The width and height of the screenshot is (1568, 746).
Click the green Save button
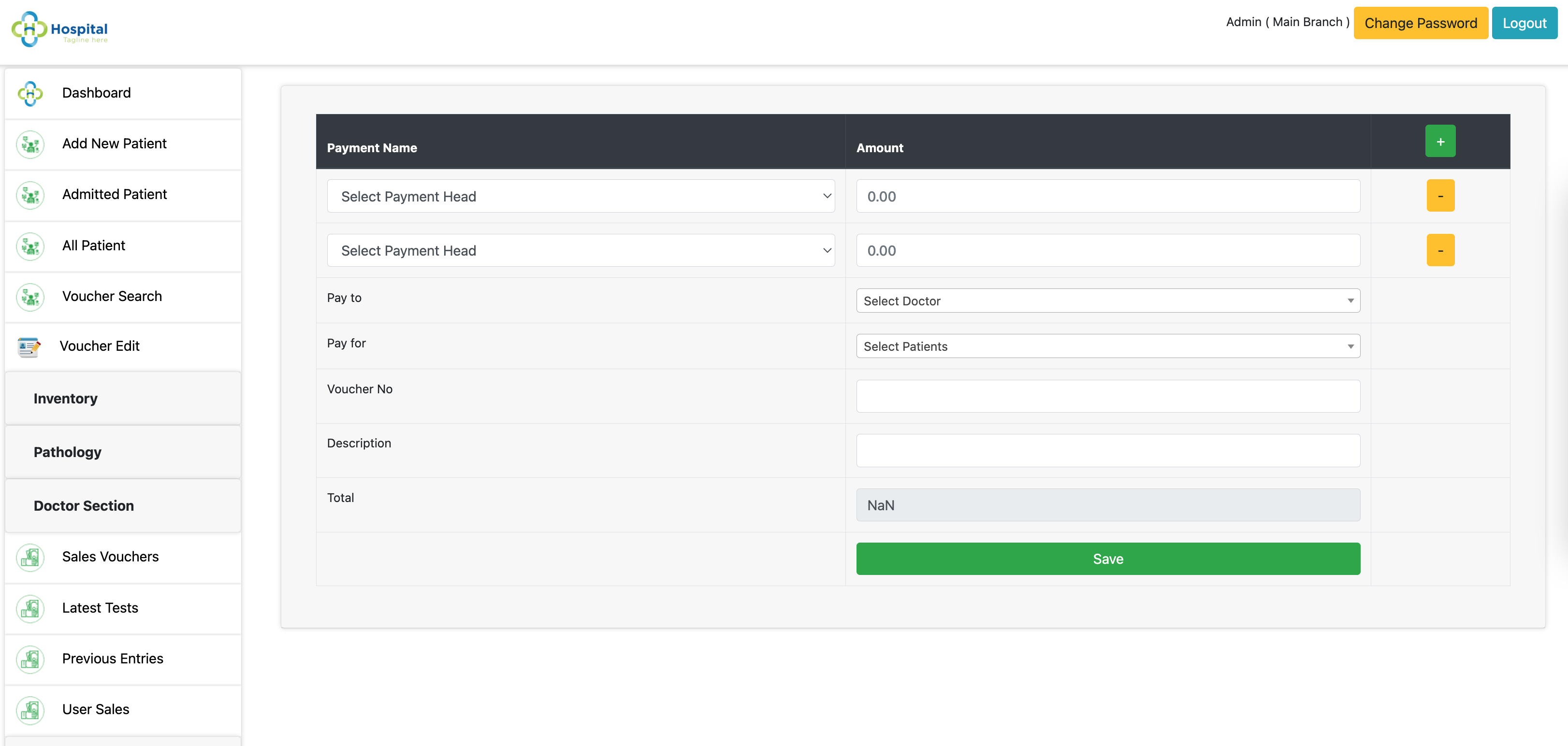click(x=1108, y=559)
